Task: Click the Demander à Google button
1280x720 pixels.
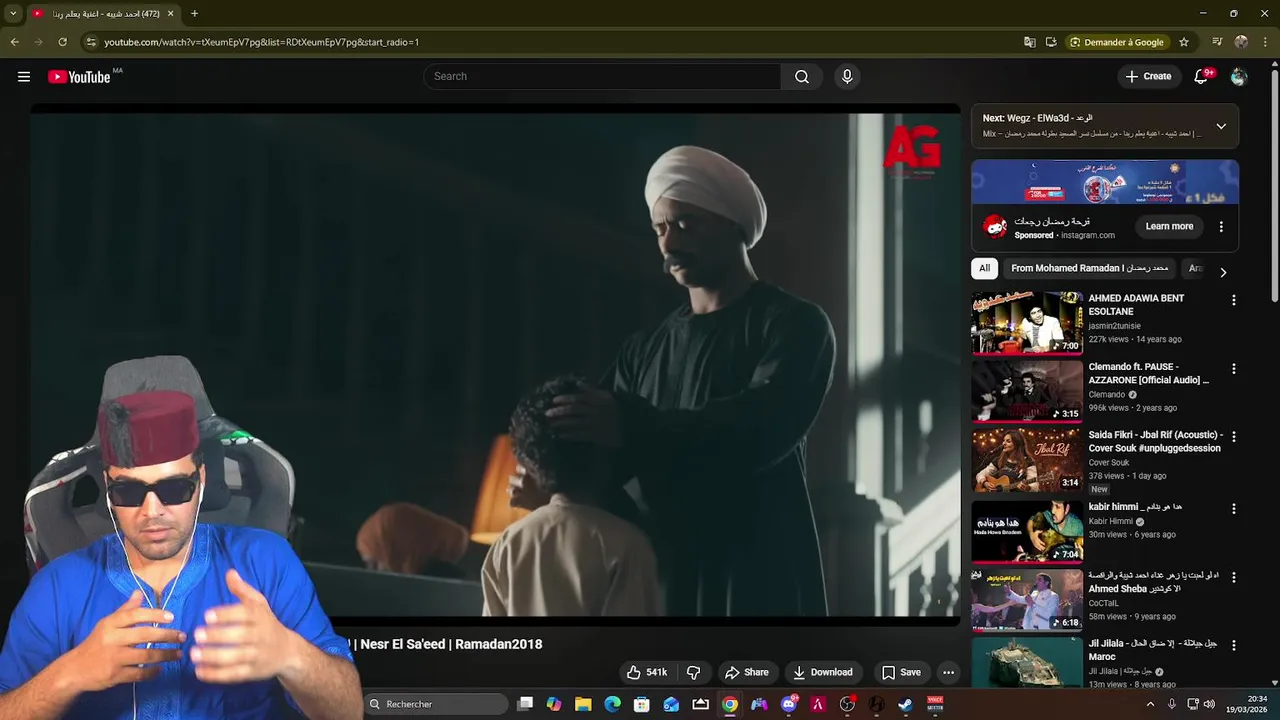Action: pos(1116,42)
